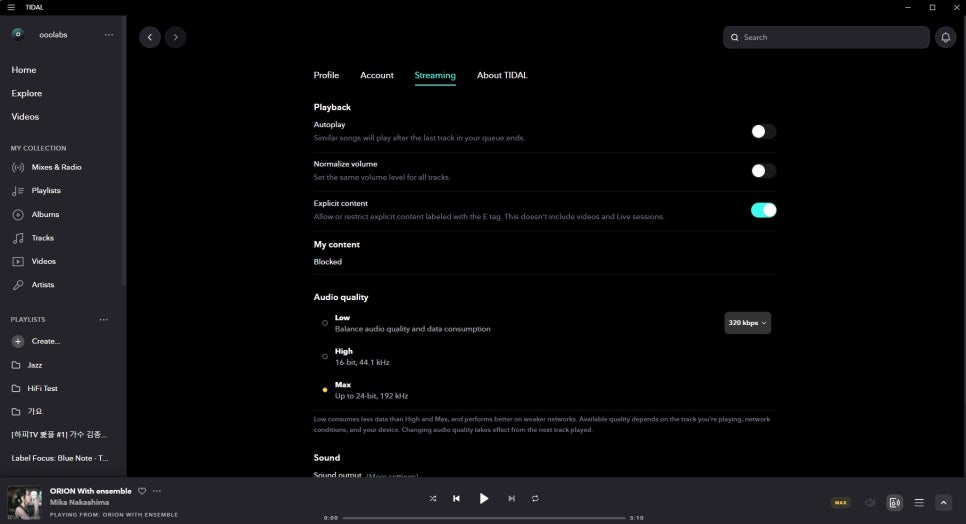Switch to the Account tab
Viewport: 966px width, 524px height.
pos(376,75)
